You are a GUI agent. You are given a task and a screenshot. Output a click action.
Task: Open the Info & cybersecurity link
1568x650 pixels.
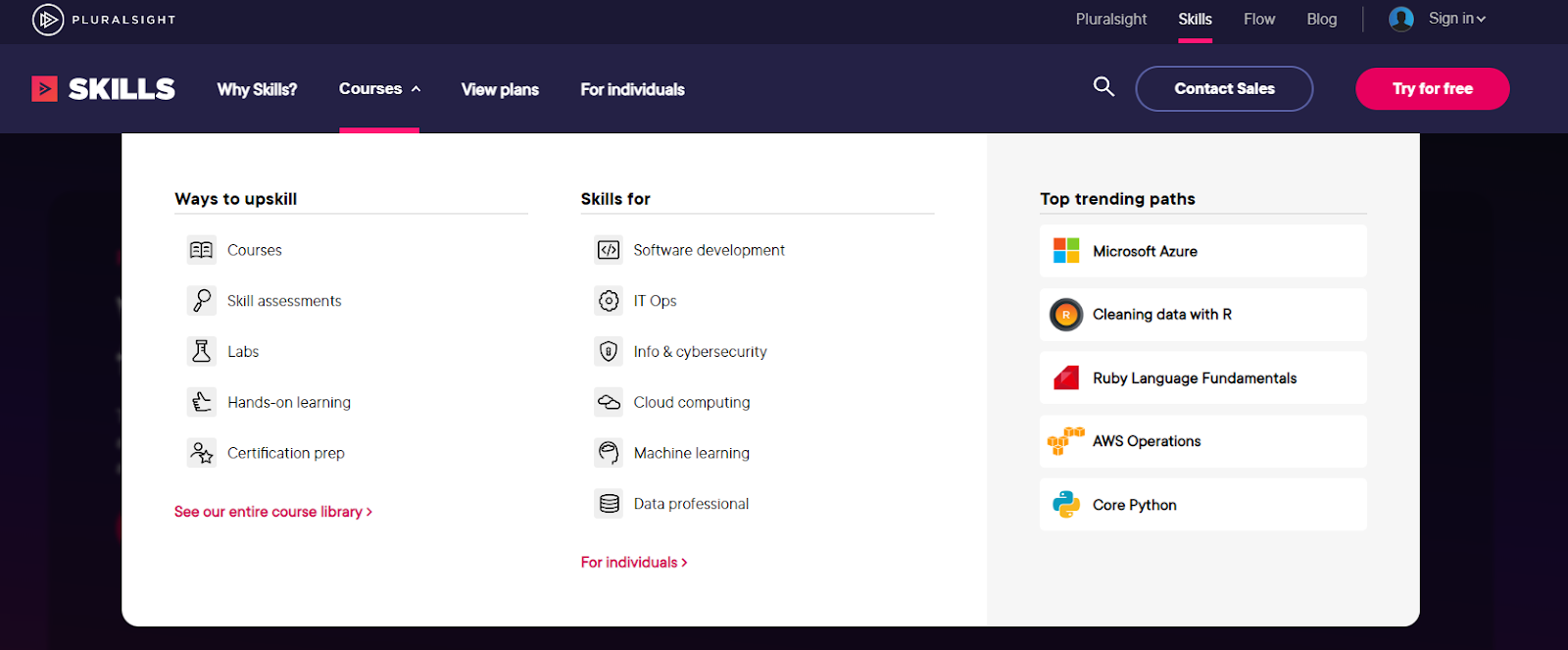tap(700, 351)
